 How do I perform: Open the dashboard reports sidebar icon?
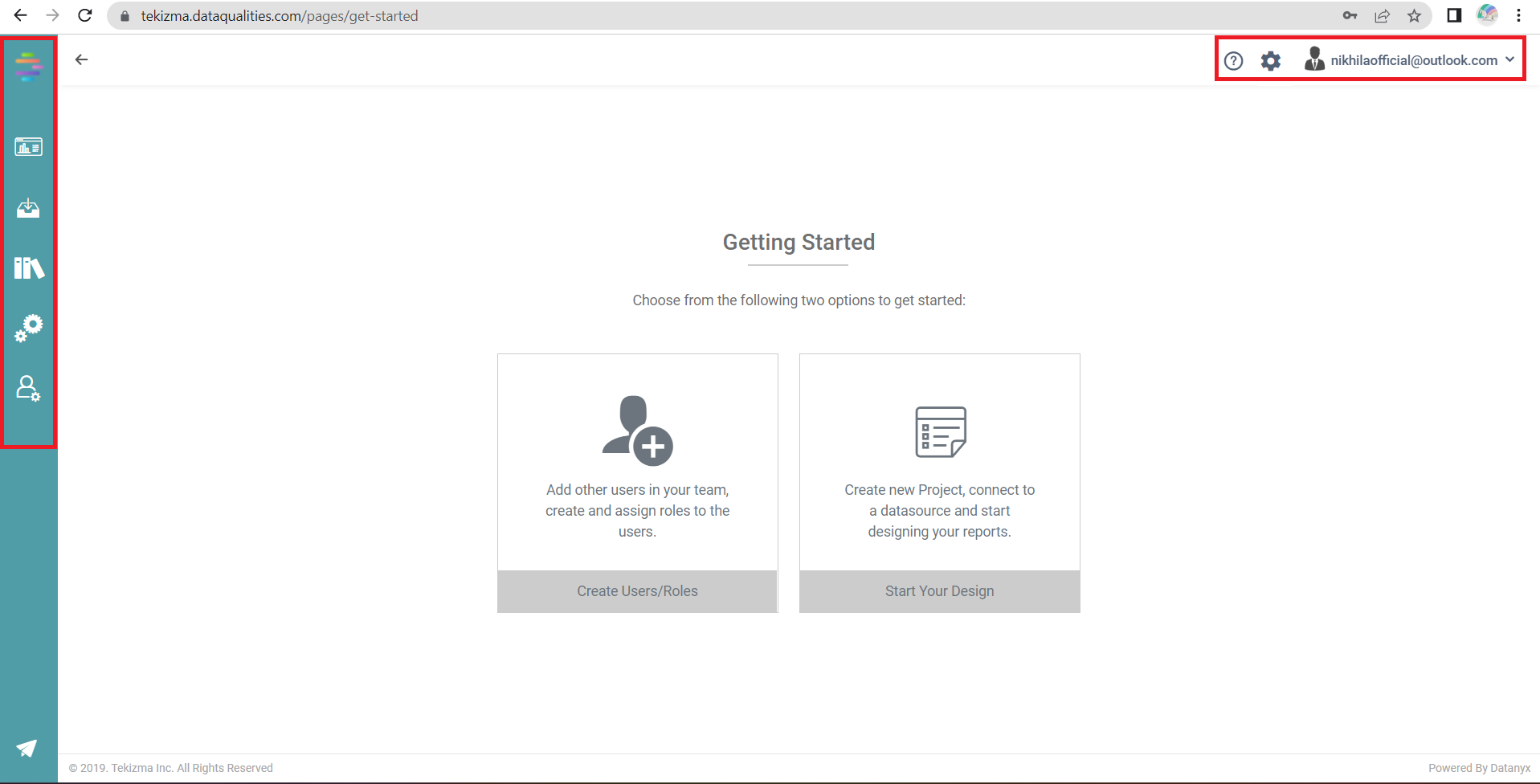point(28,147)
